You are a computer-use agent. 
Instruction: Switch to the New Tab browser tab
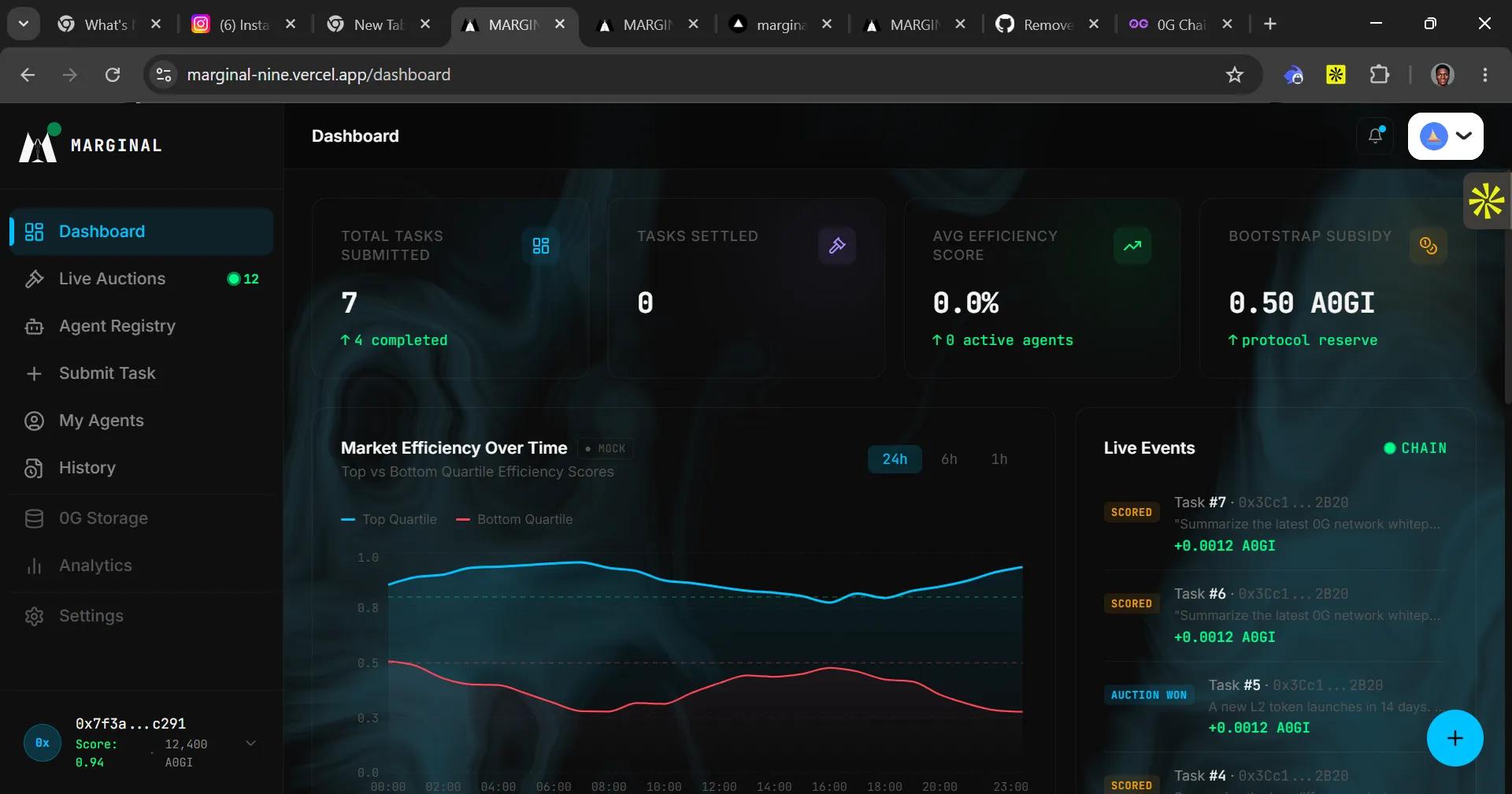pos(380,24)
